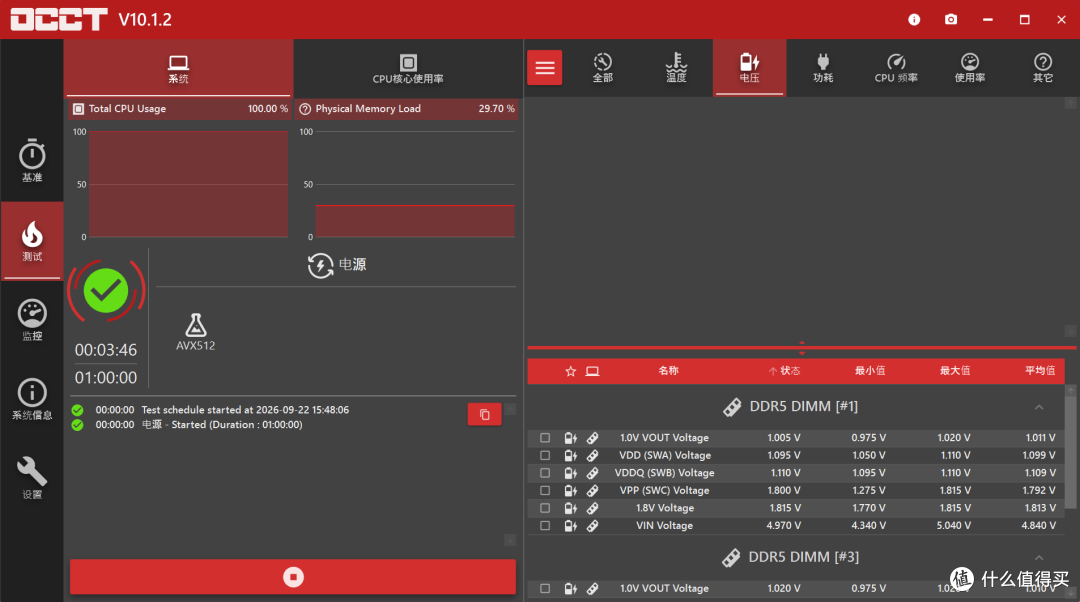Check the VDD (SWA) Voltage box

click(545, 455)
